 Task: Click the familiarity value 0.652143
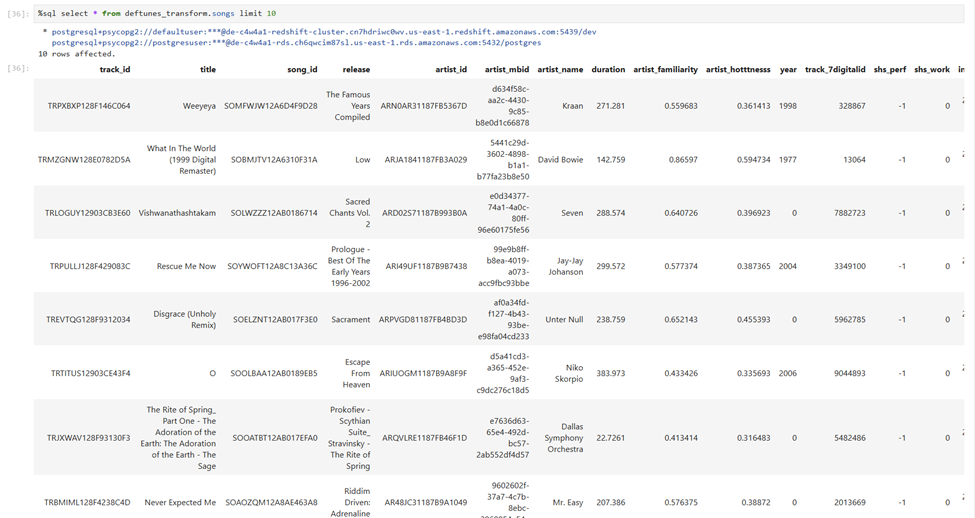(681, 320)
